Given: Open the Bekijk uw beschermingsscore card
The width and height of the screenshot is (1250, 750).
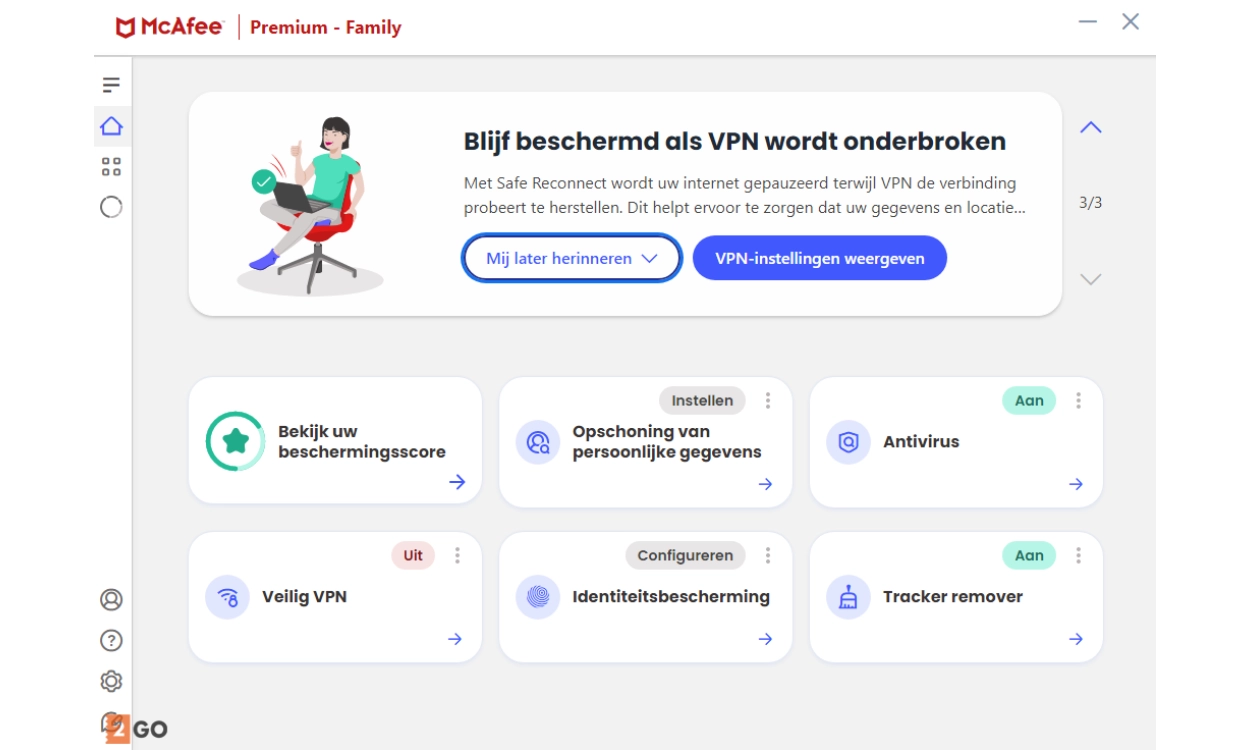Looking at the screenshot, I should click(x=335, y=442).
